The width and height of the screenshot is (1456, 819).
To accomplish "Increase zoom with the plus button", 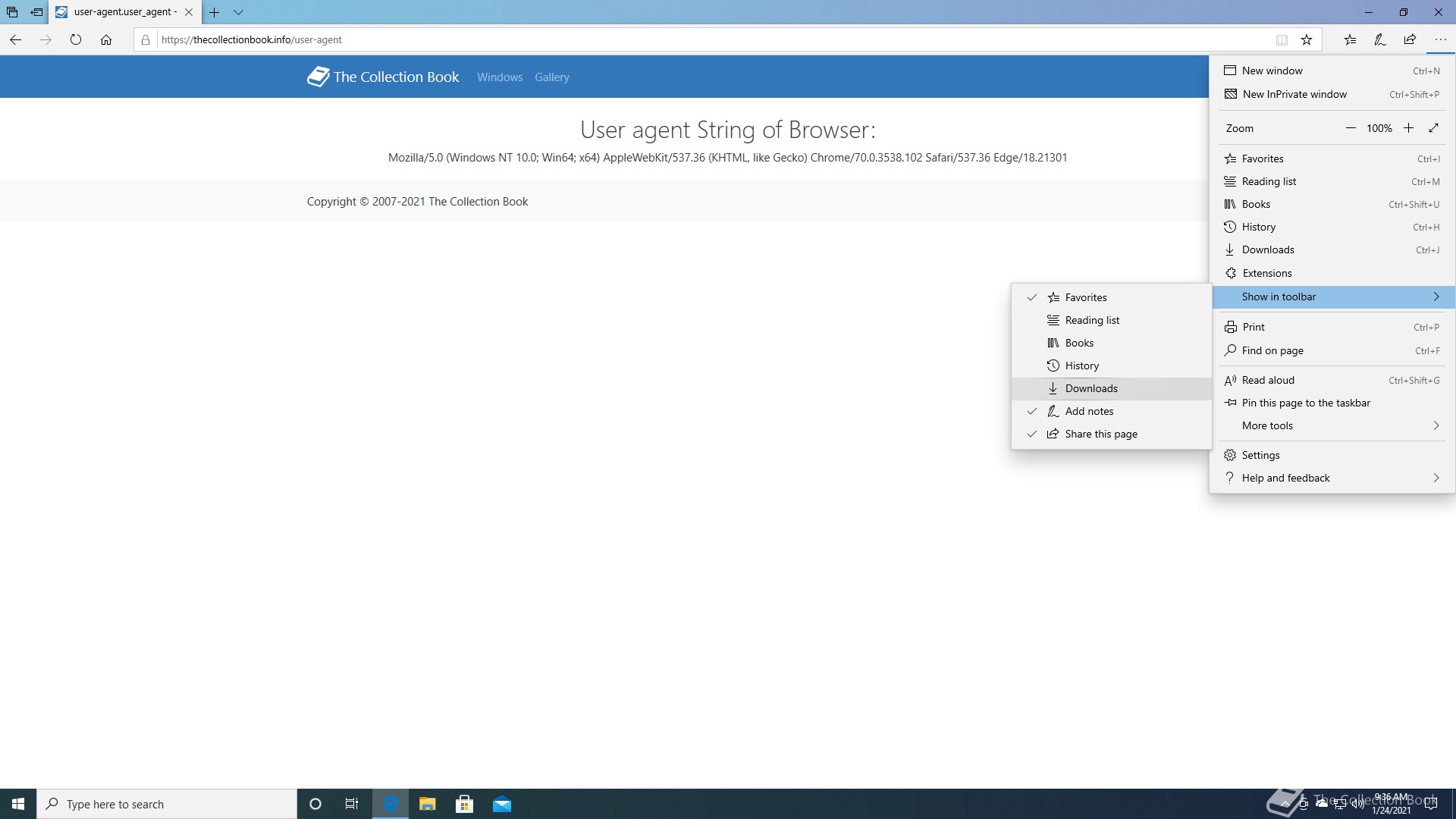I will (1408, 128).
